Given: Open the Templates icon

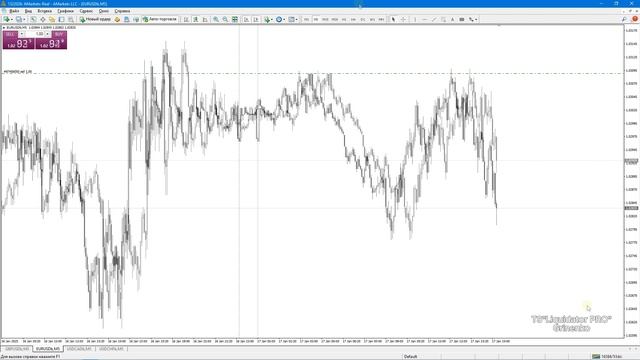Looking at the screenshot, I should coord(291,19).
